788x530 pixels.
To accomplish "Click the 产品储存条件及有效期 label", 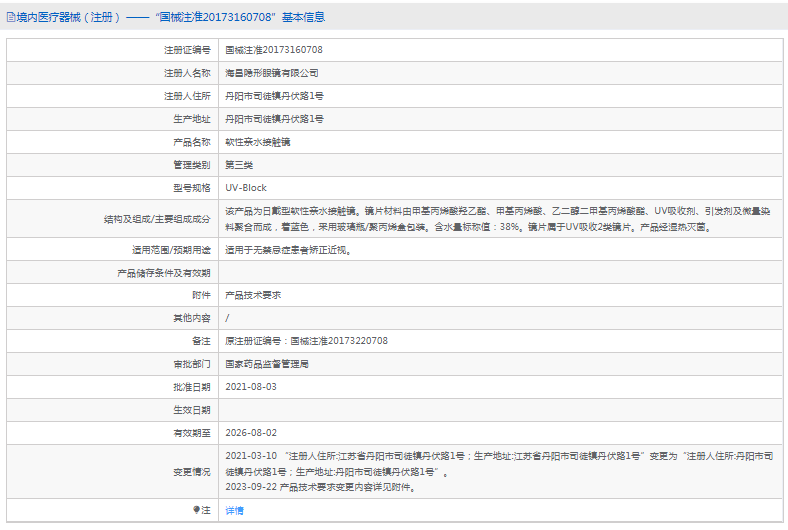I will (164, 273).
